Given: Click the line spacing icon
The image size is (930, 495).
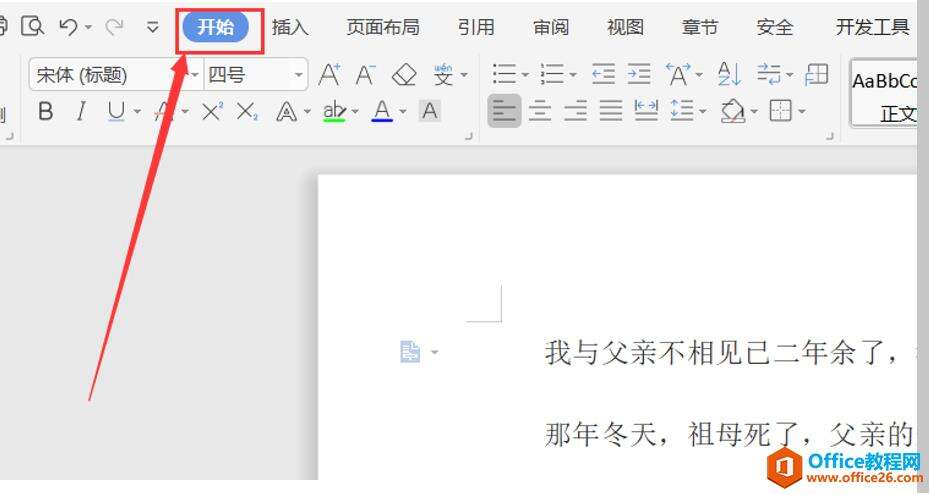Looking at the screenshot, I should (x=682, y=111).
